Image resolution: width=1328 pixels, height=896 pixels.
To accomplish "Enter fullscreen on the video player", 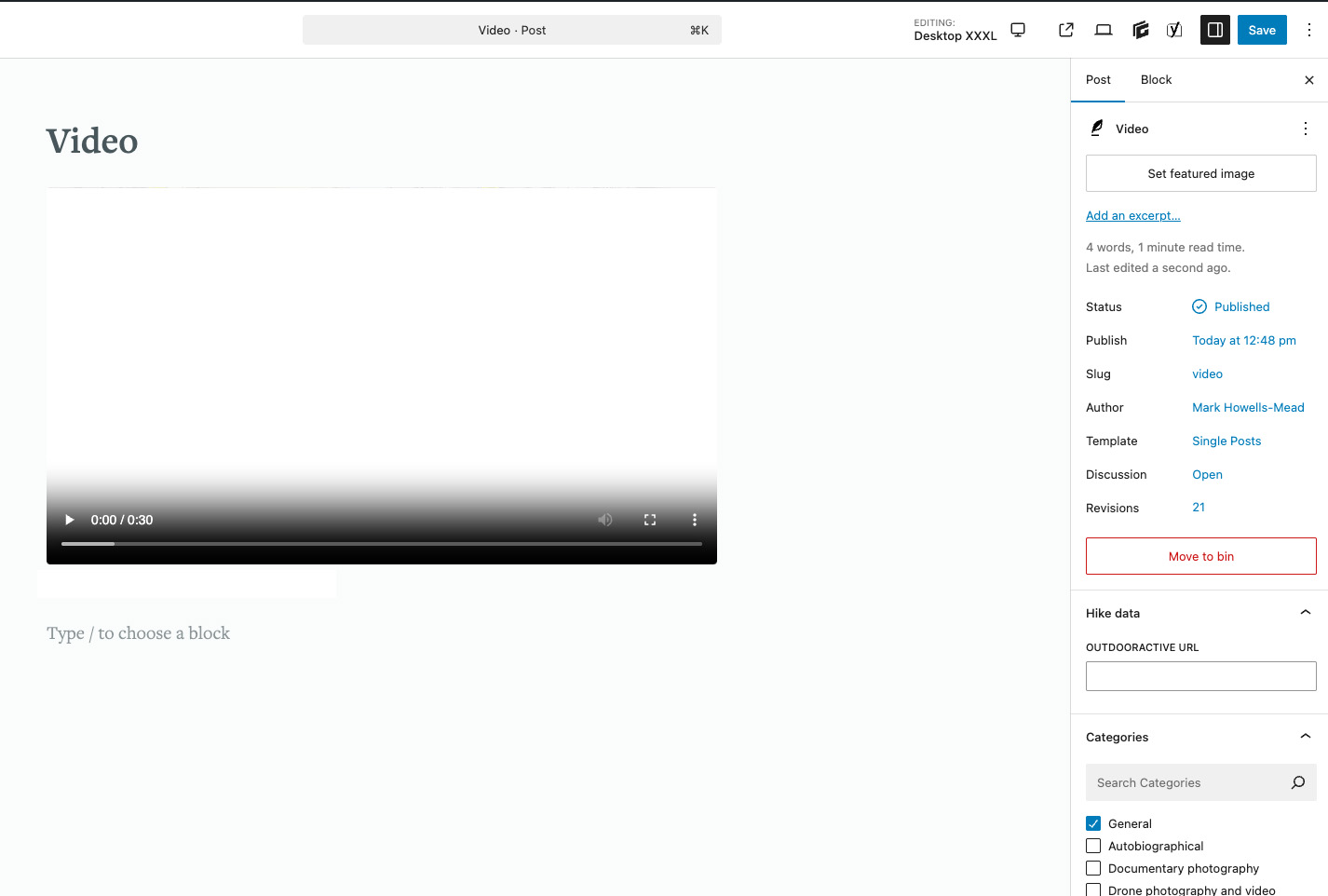I will 650,520.
